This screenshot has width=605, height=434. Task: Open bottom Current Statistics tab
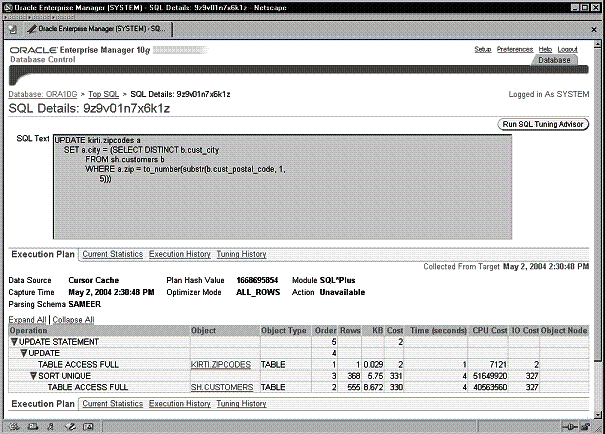(113, 404)
